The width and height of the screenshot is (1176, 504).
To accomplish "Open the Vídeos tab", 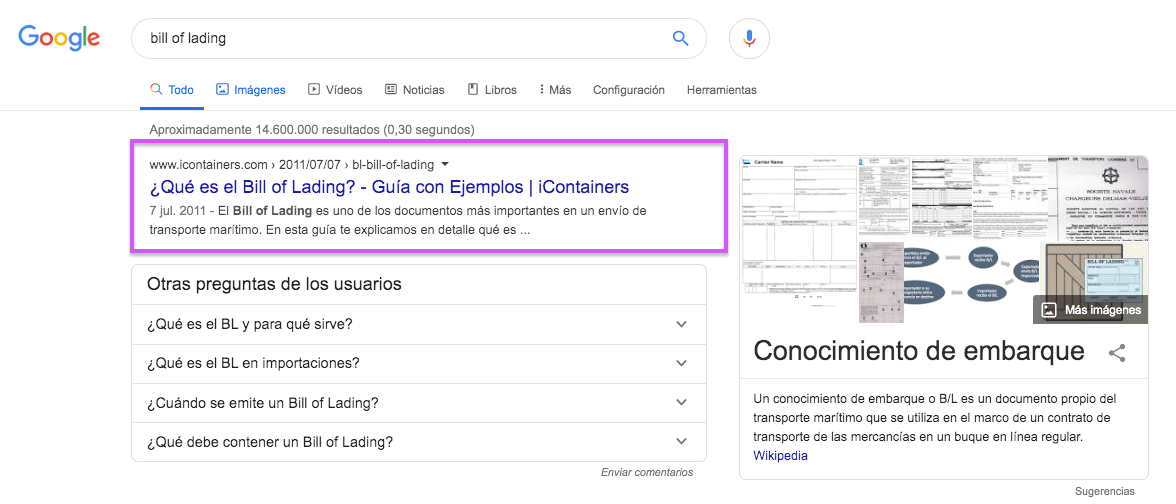I will pos(334,90).
